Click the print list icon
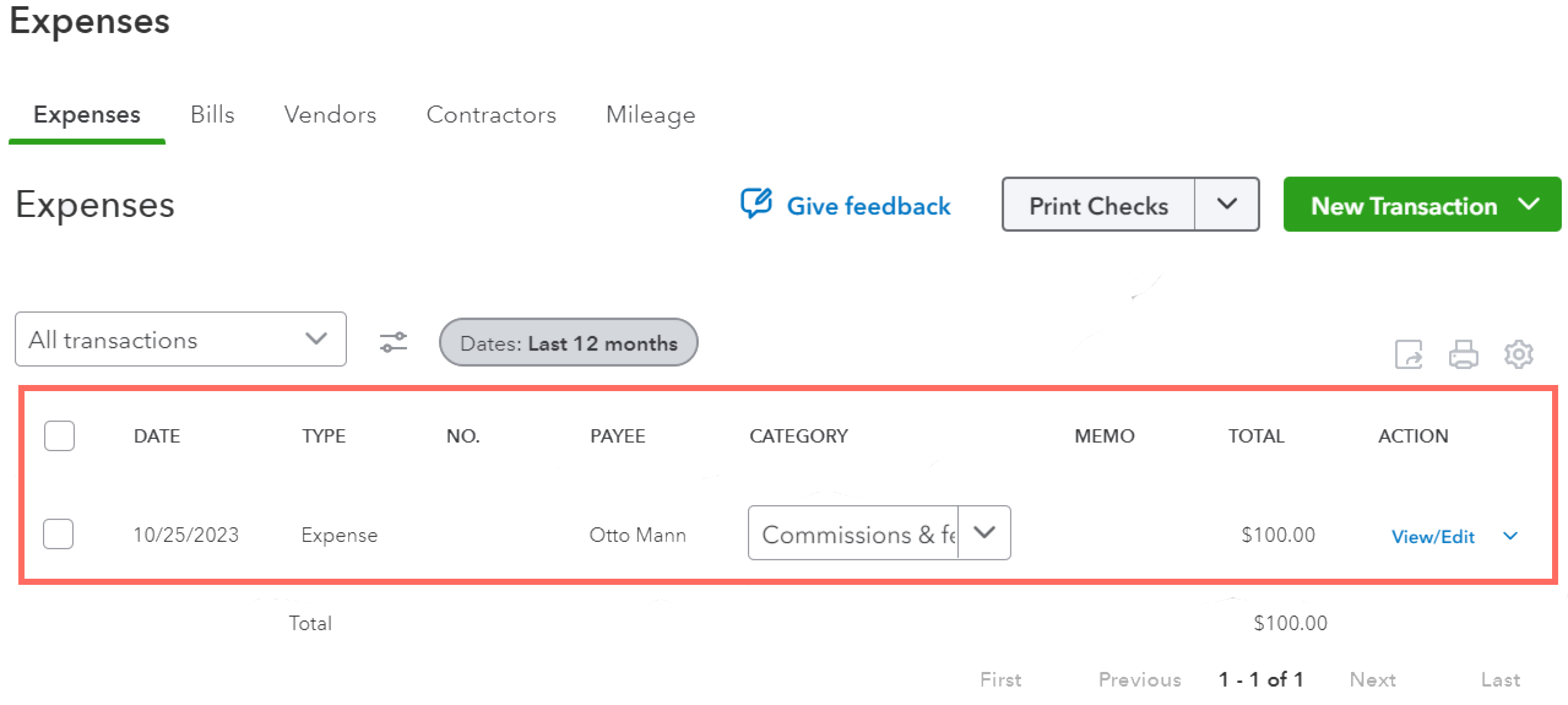1568x705 pixels. coord(1463,354)
